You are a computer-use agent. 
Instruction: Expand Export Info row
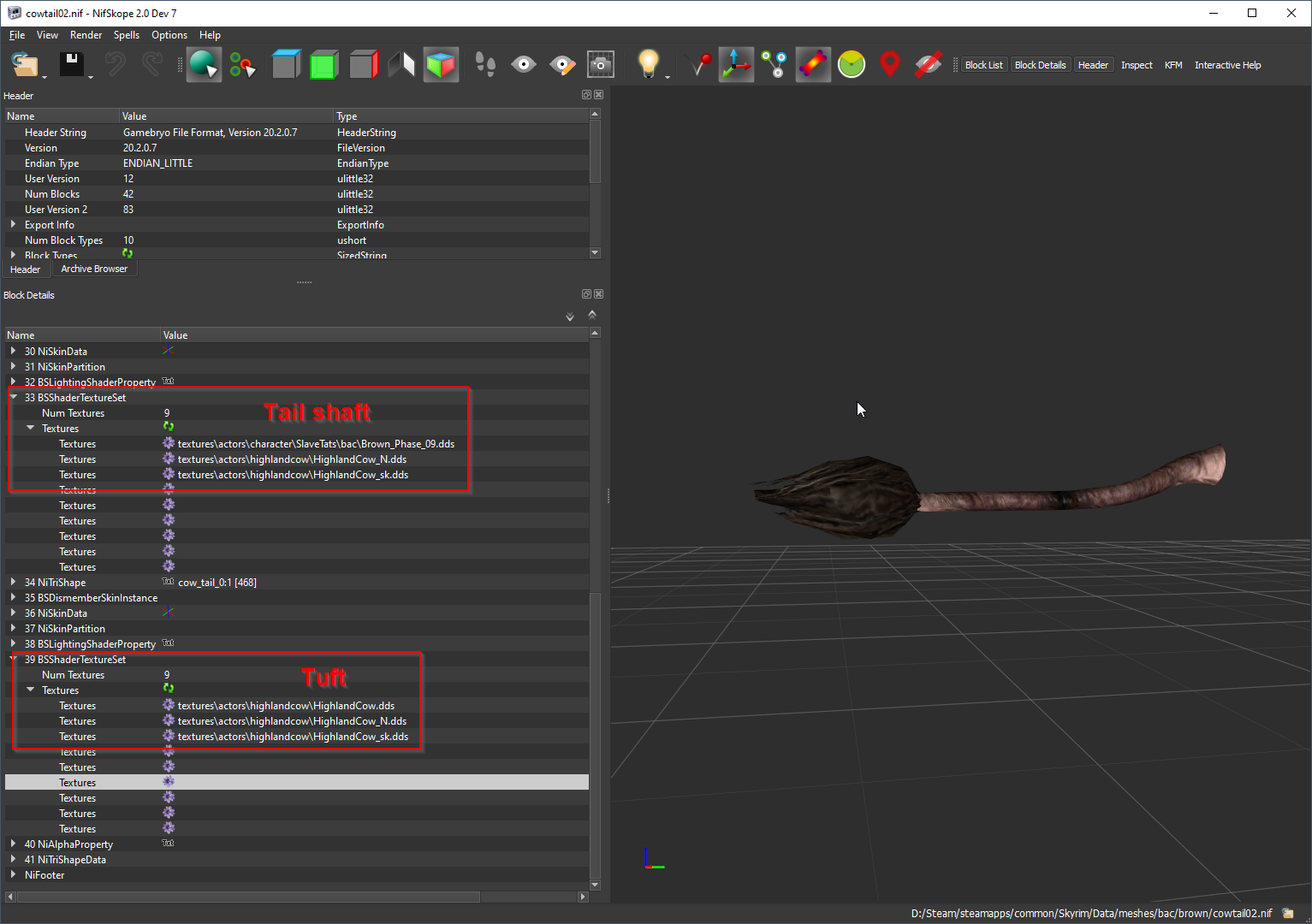pyautogui.click(x=13, y=224)
